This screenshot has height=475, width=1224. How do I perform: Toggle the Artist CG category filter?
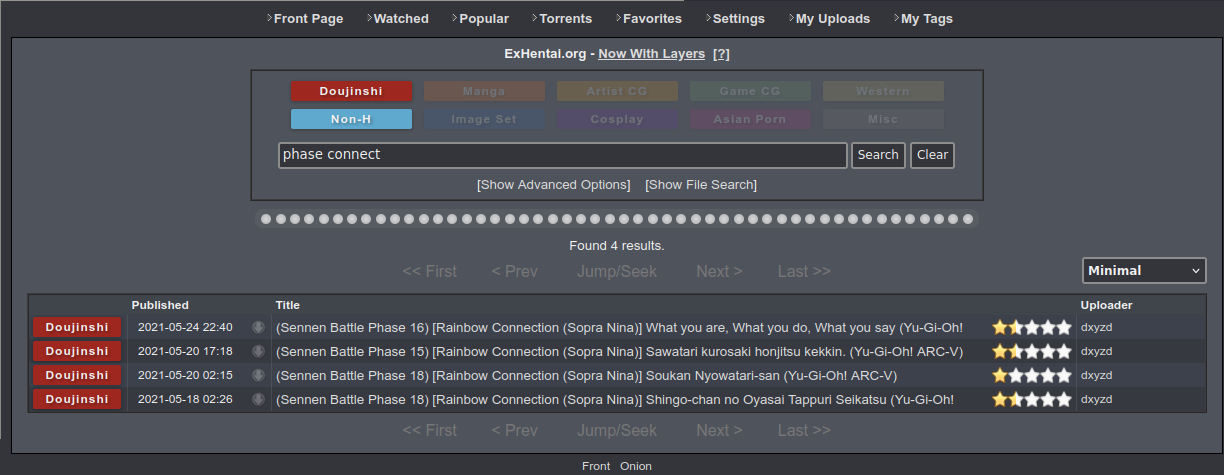(617, 91)
